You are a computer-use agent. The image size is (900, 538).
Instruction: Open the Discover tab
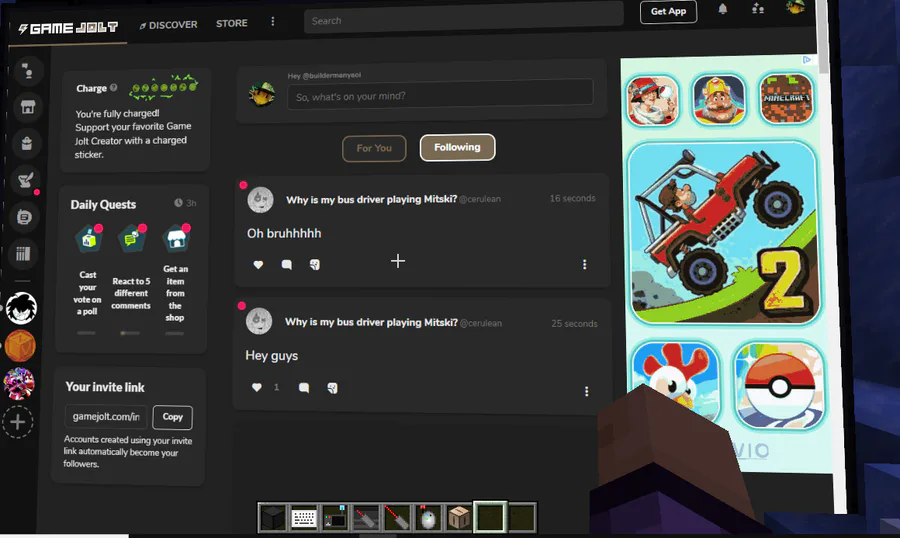pos(168,25)
